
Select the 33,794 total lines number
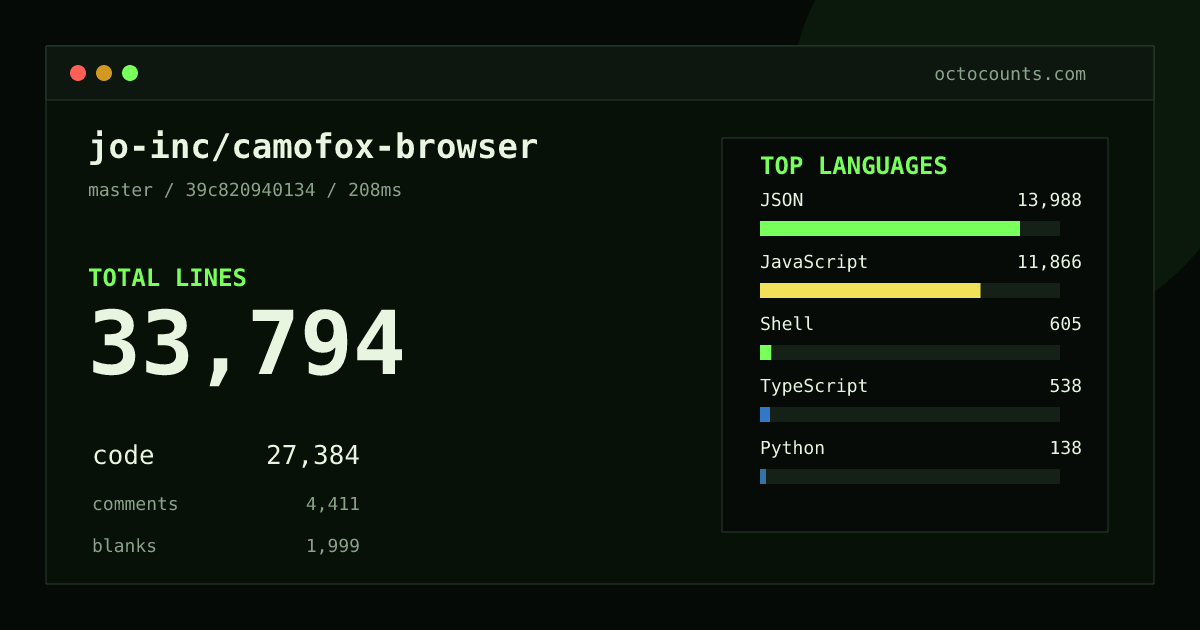click(246, 345)
